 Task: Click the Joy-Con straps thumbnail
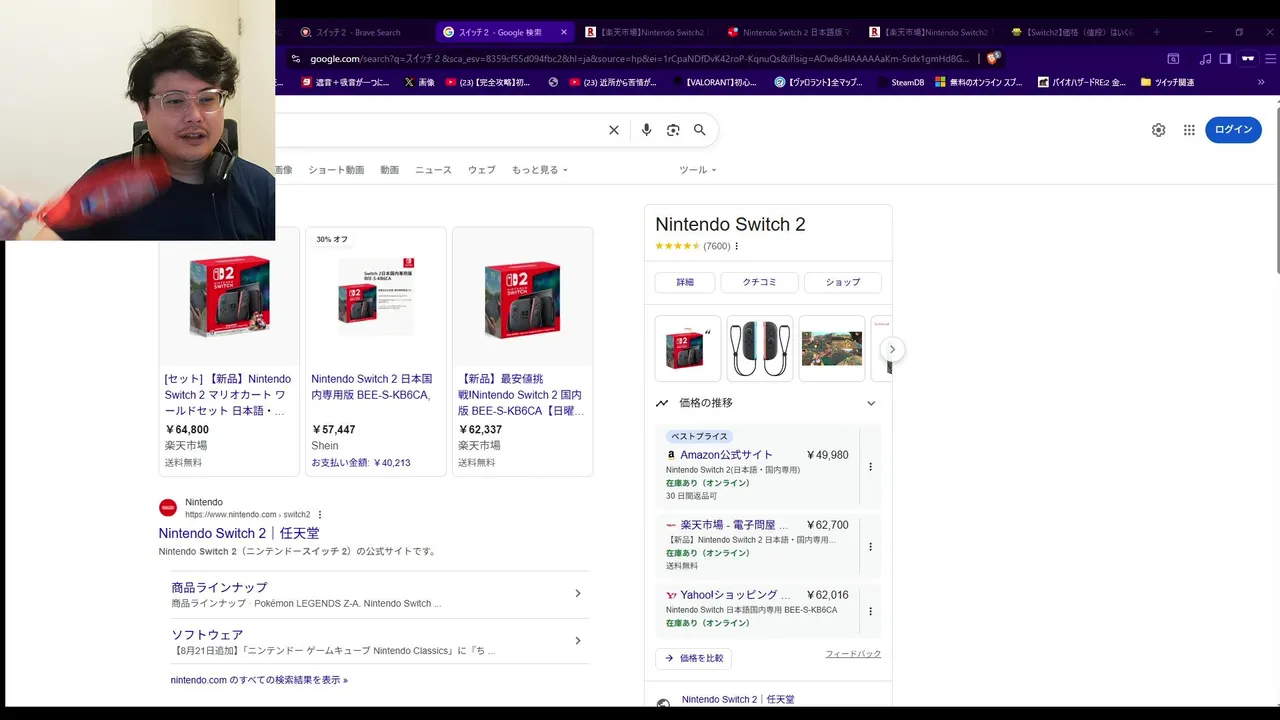760,349
